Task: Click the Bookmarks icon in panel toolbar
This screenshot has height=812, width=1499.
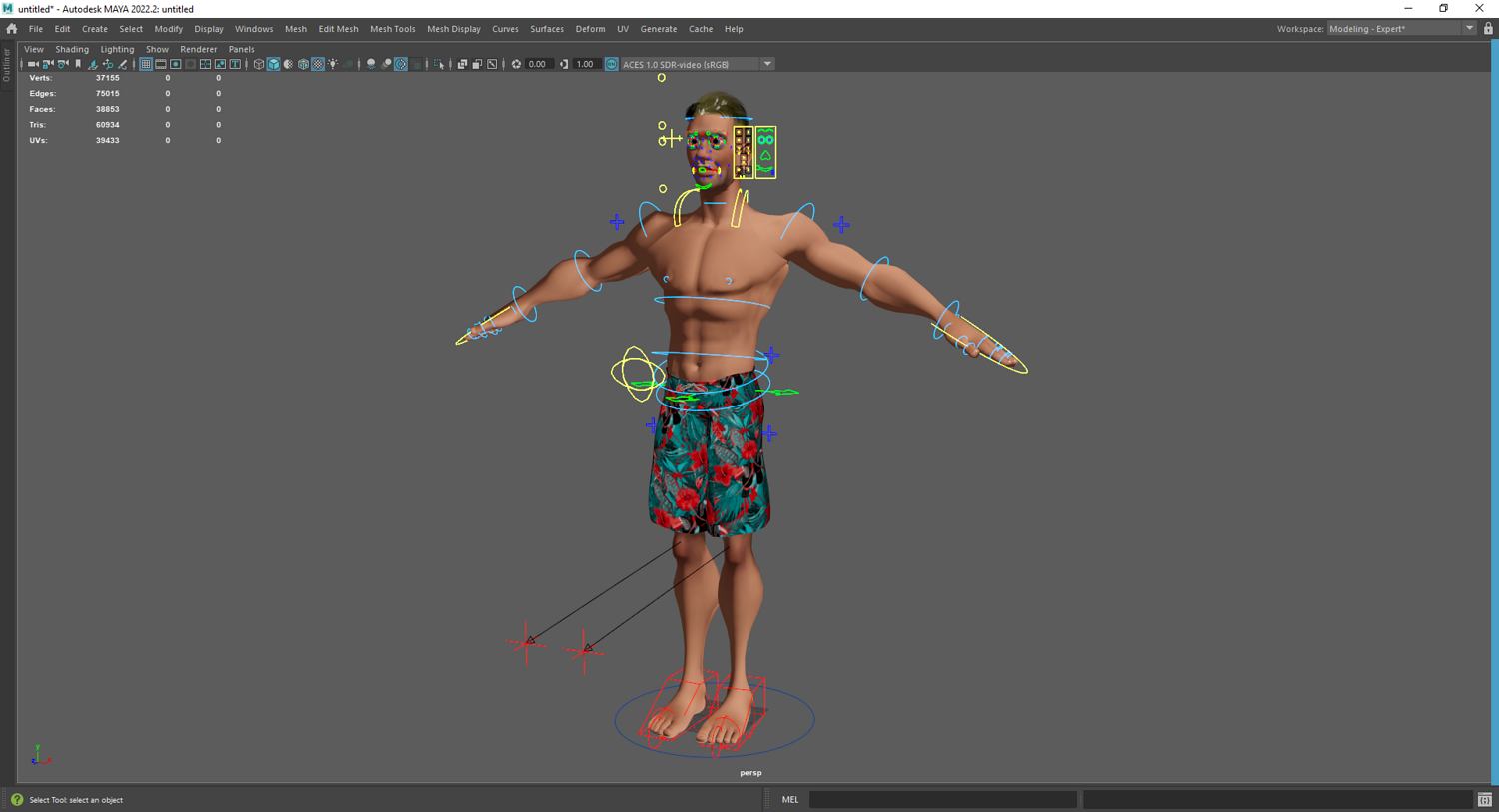Action: coord(78,64)
